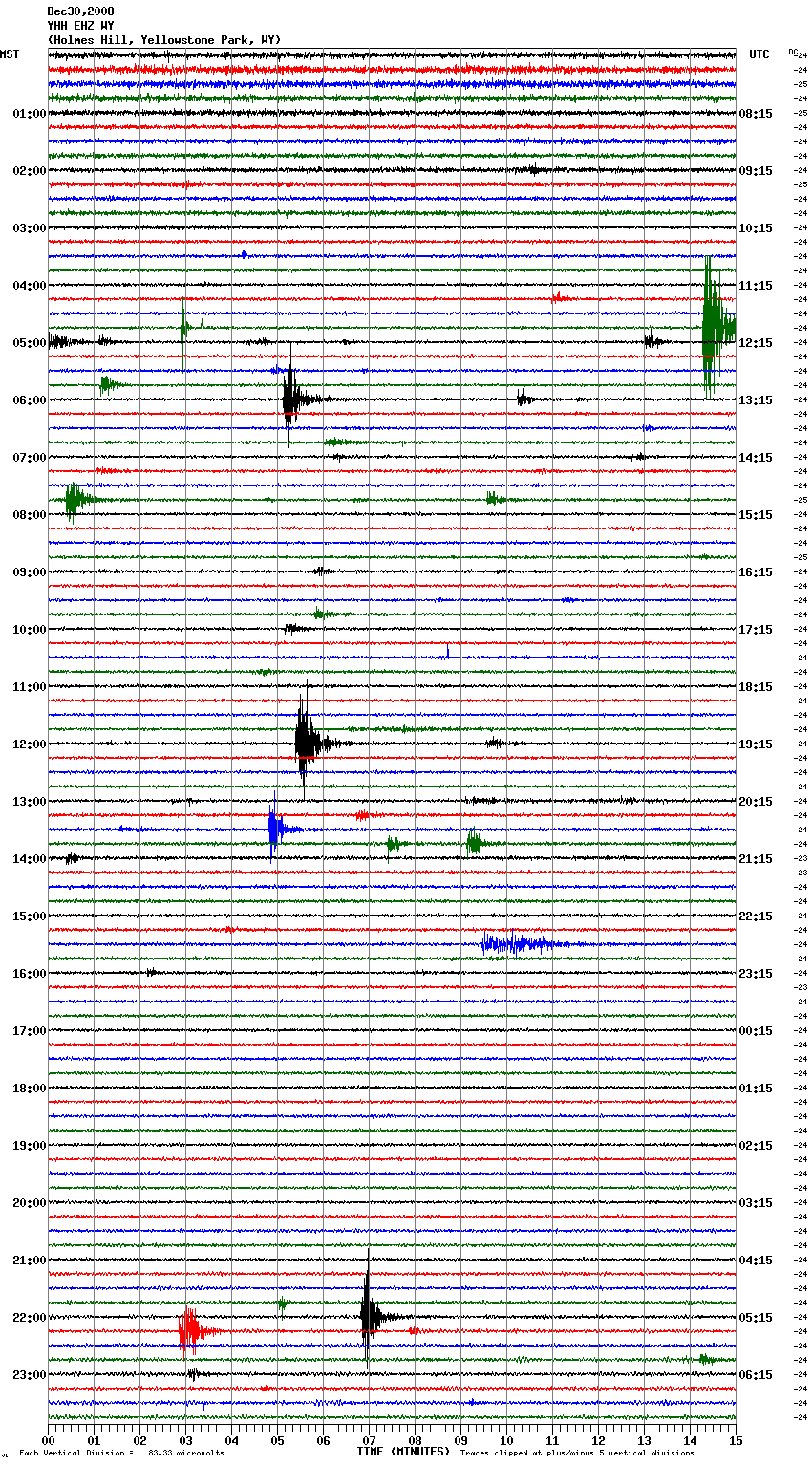812x1466 pixels.
Task: Click the 13:15 UTC time label
Action: 756,400
